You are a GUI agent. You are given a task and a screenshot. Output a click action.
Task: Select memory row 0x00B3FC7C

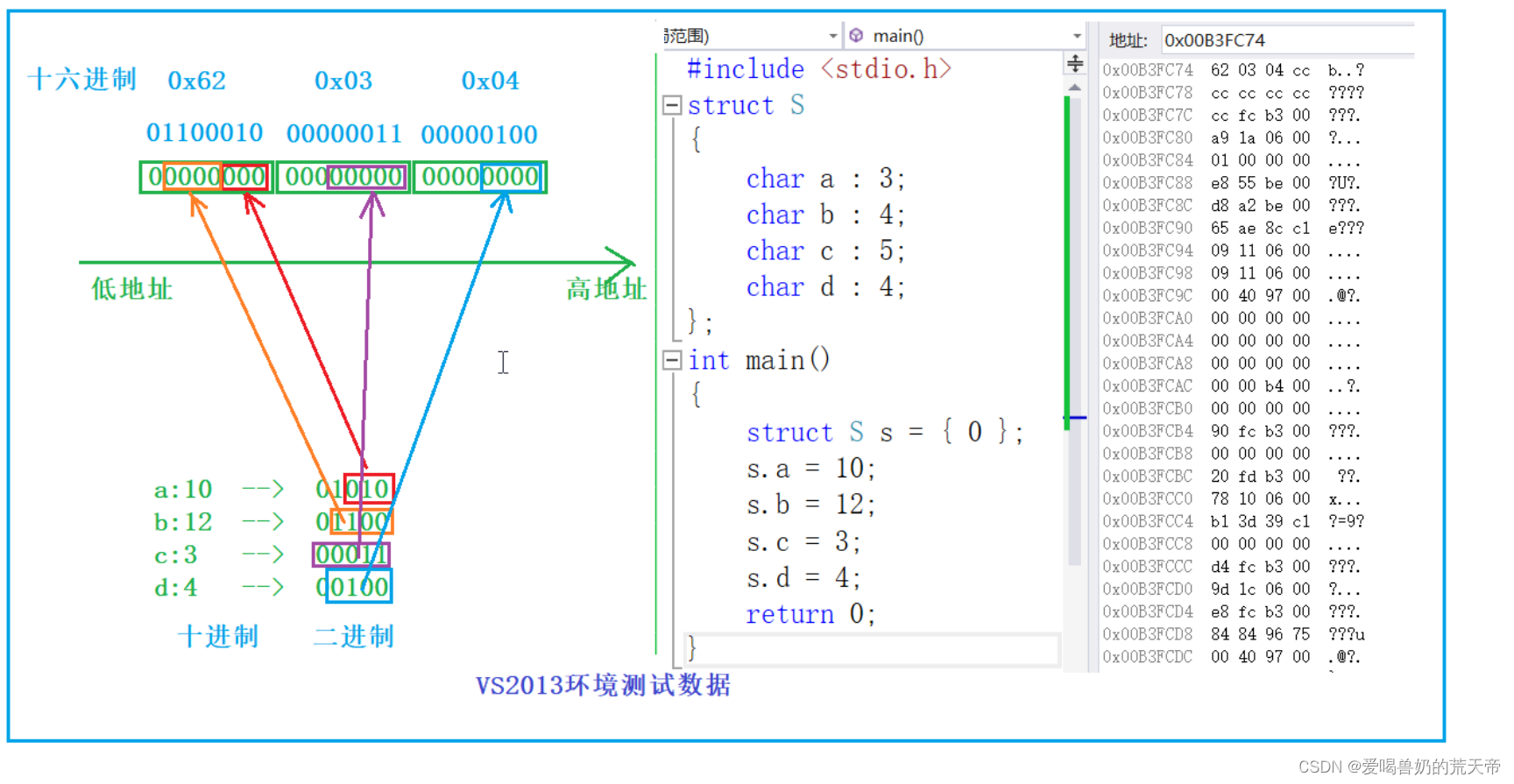[x=1234, y=116]
